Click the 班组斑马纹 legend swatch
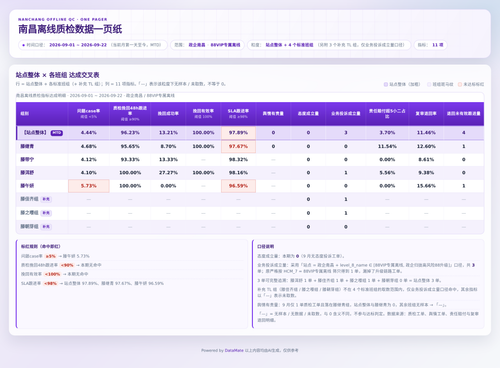The image size is (500, 368). point(429,84)
